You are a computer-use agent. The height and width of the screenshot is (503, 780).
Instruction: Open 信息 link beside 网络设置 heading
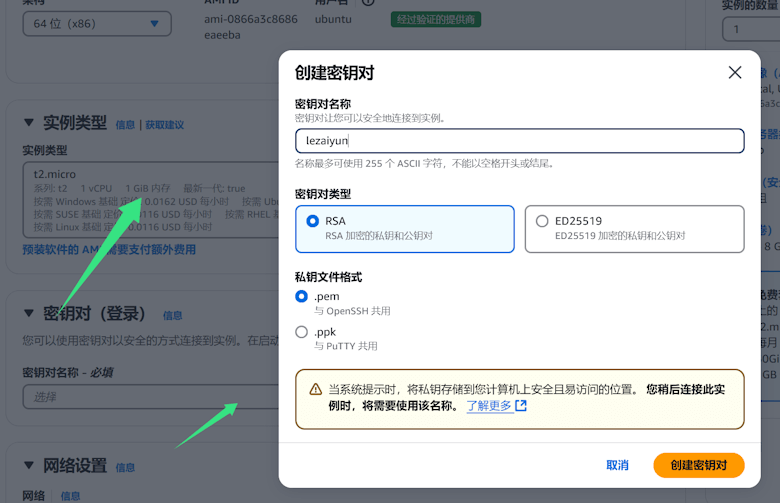click(x=125, y=467)
